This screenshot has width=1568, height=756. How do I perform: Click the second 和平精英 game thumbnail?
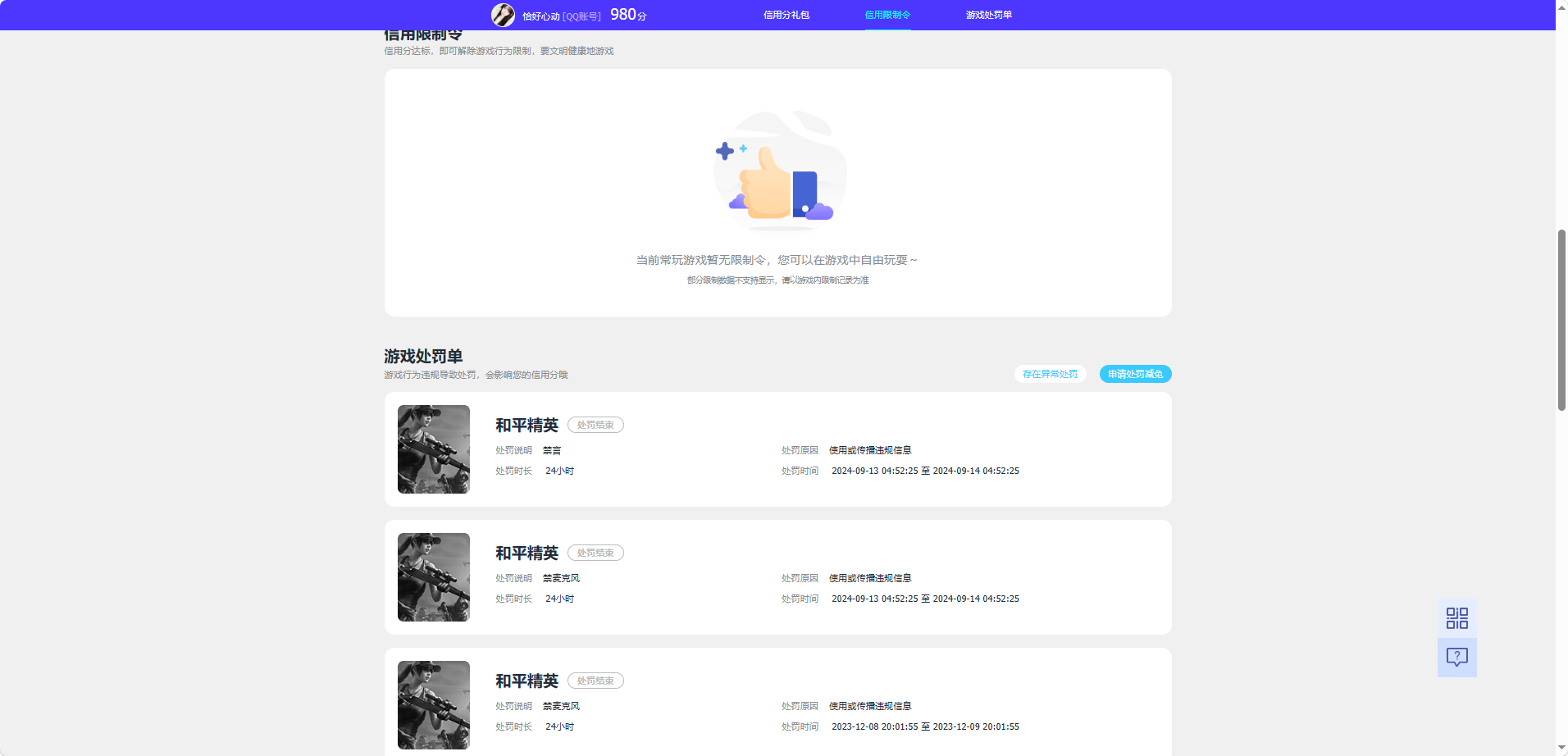(433, 577)
